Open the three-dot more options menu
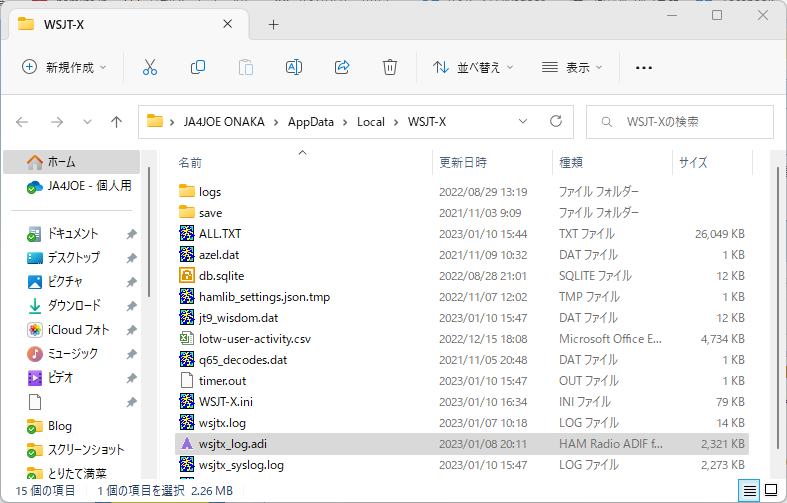This screenshot has height=503, width=787. click(643, 67)
